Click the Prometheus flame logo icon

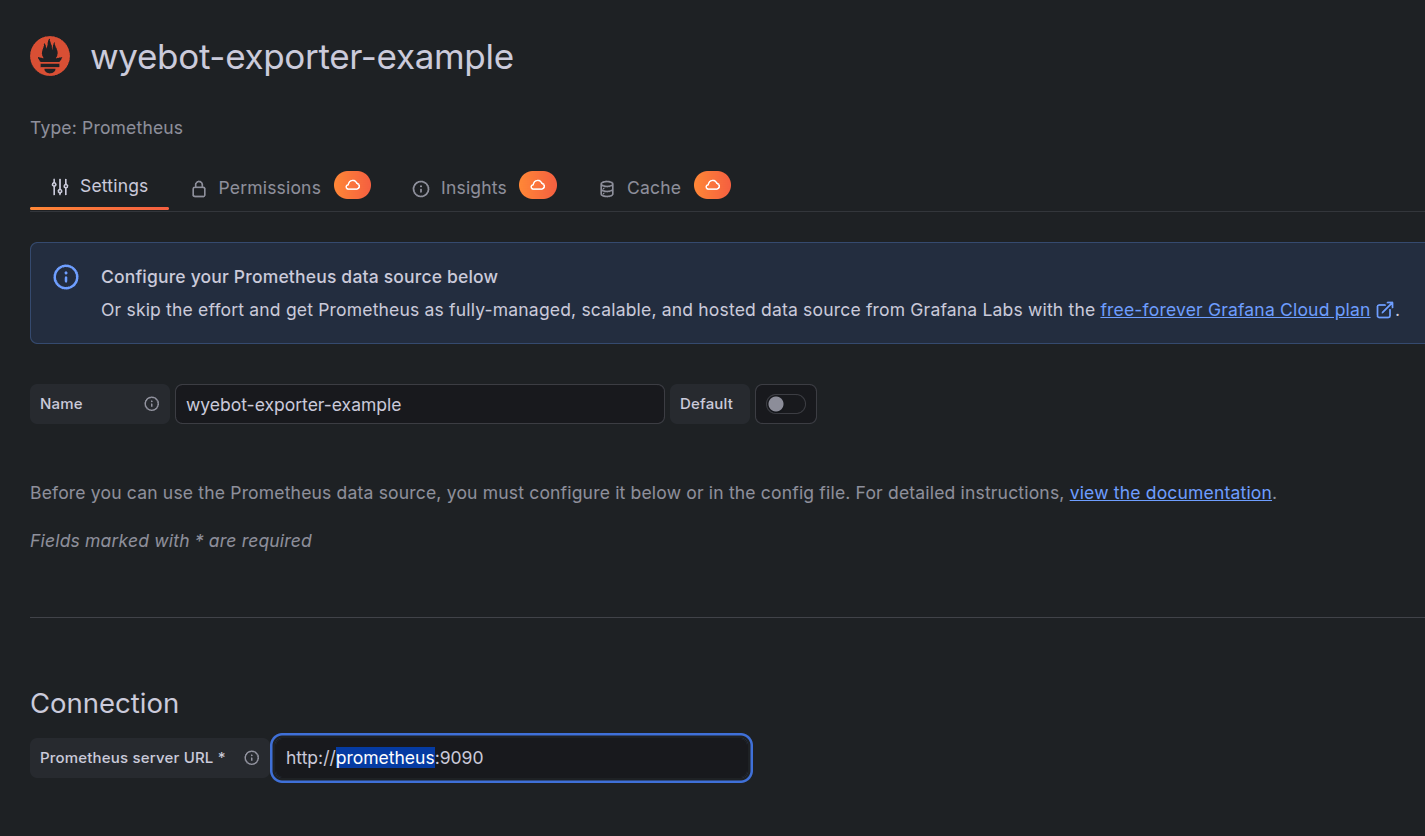point(50,56)
